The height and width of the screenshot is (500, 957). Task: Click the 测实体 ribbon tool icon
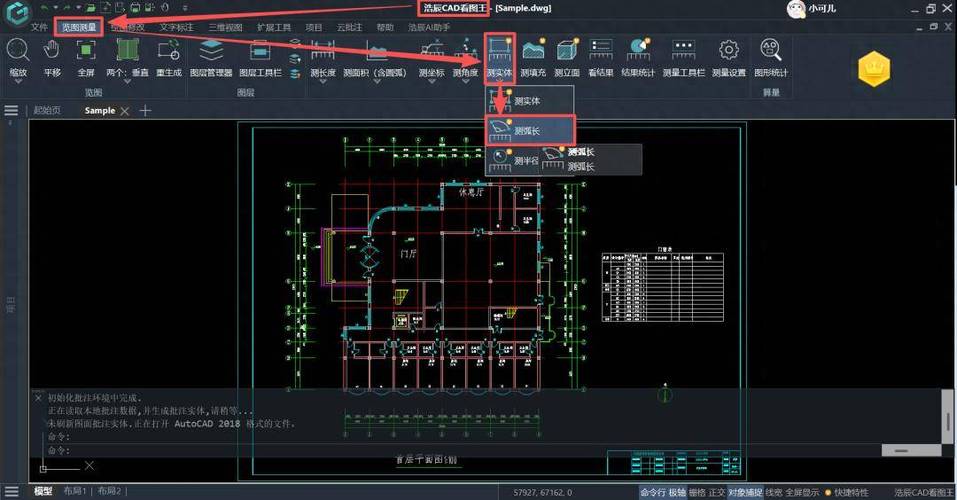click(499, 48)
